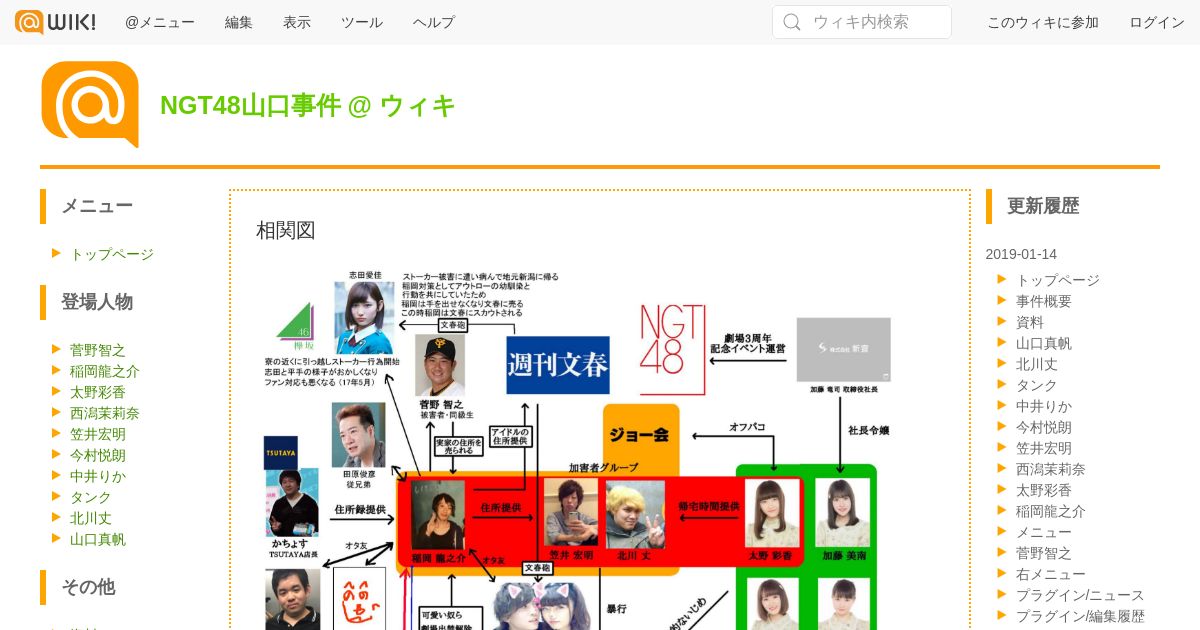The width and height of the screenshot is (1200, 630).
Task: Open 資料 in 更新履歴
Action: (1030, 322)
